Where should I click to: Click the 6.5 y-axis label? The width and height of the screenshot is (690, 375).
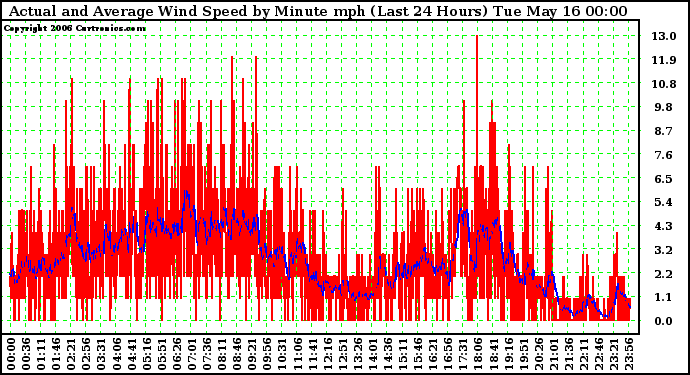[664, 179]
